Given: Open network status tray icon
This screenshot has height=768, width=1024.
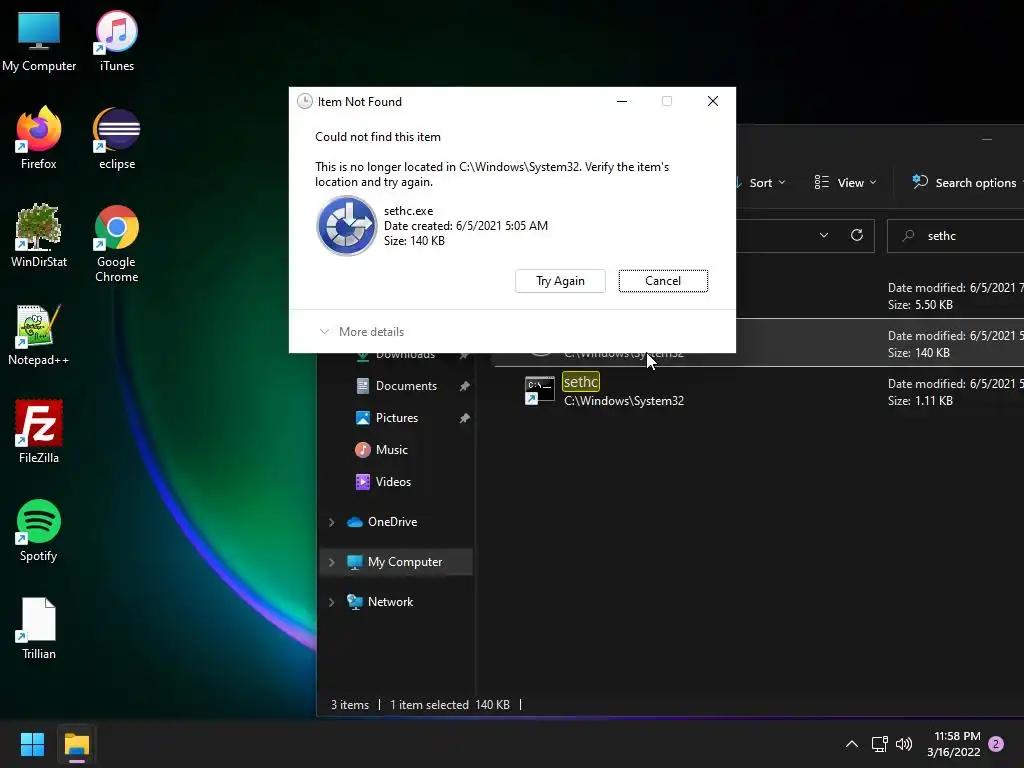Looking at the screenshot, I should pos(879,744).
